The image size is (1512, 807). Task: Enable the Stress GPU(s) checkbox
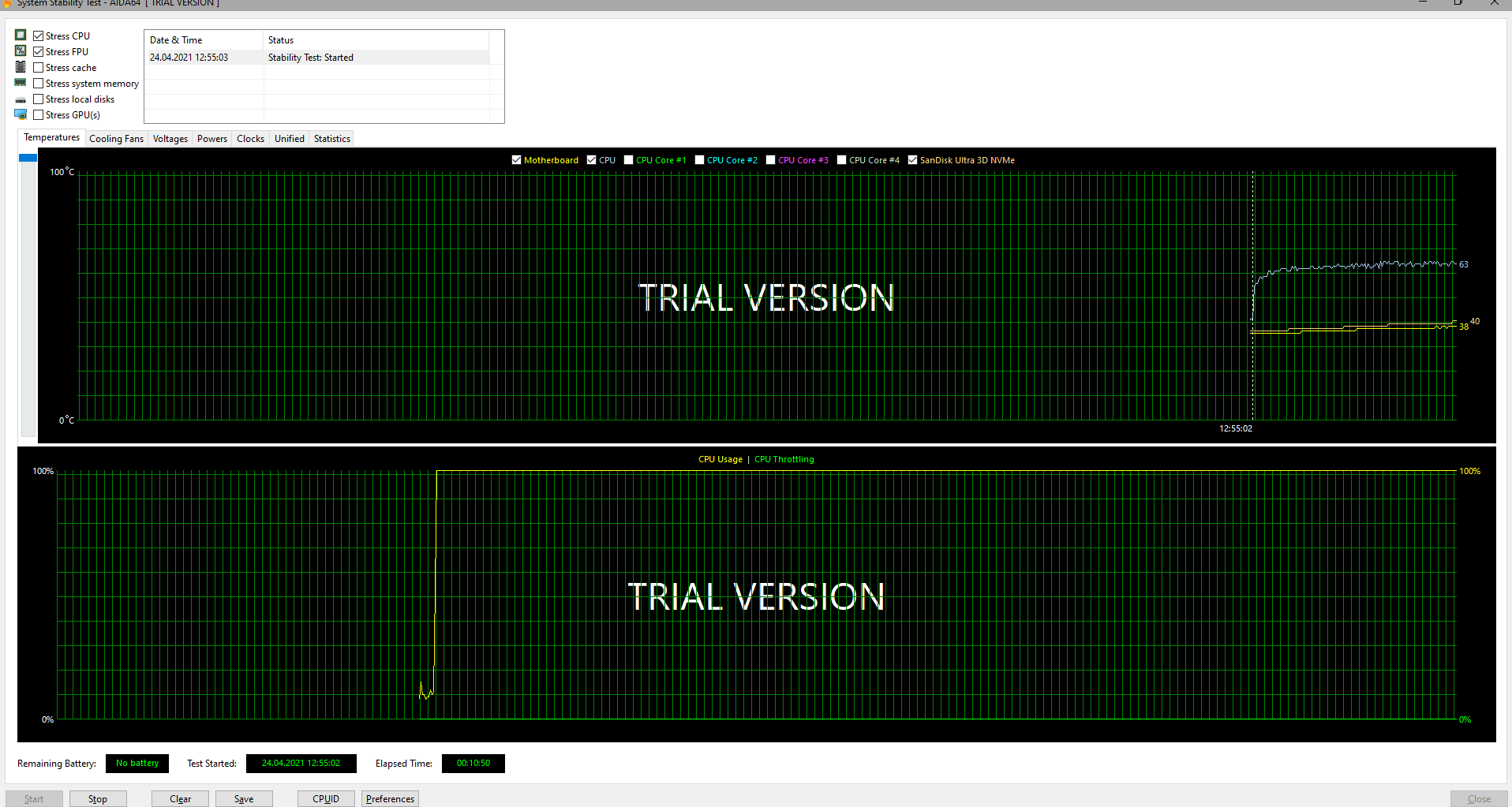click(39, 114)
